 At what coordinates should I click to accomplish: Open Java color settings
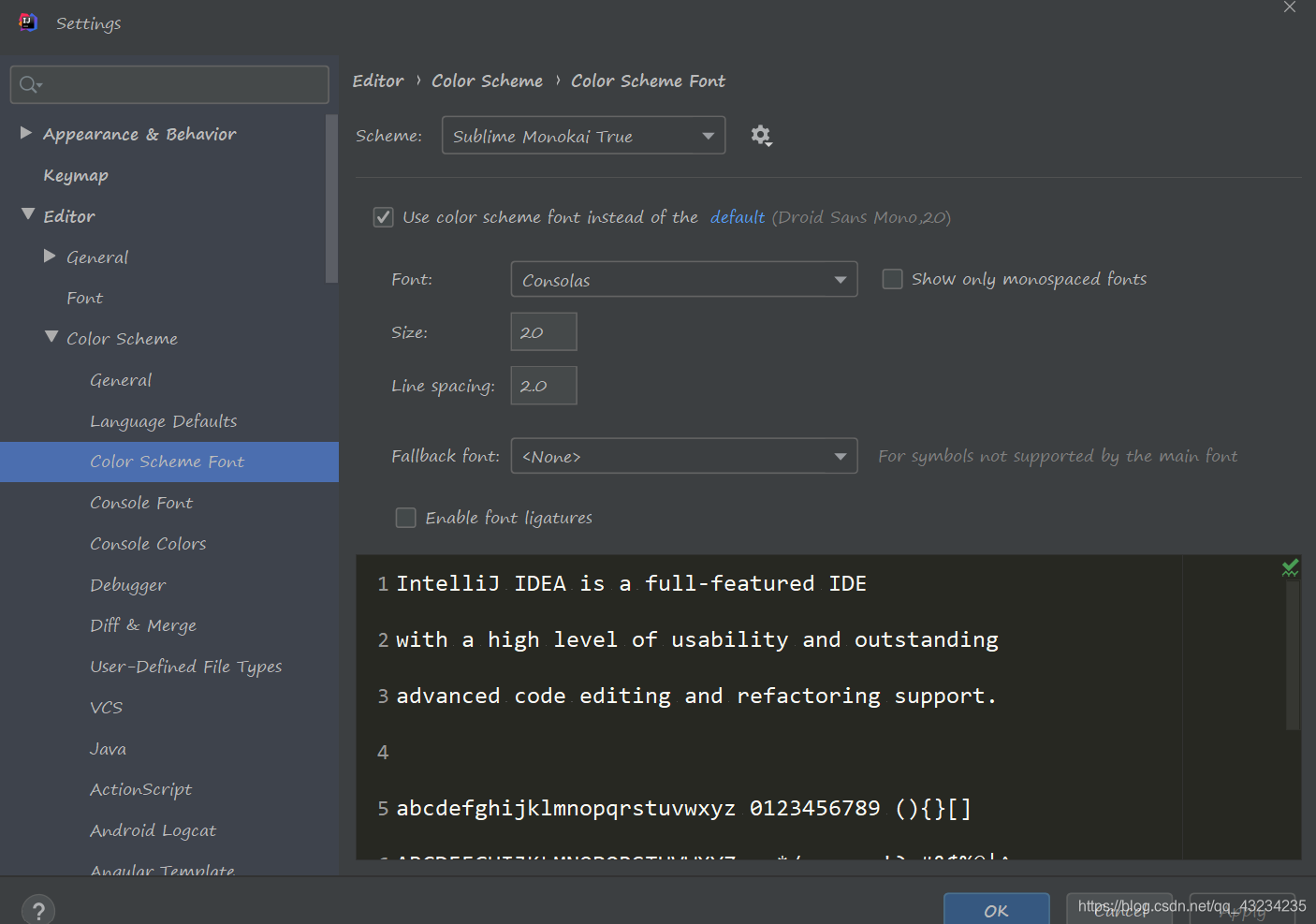109,749
